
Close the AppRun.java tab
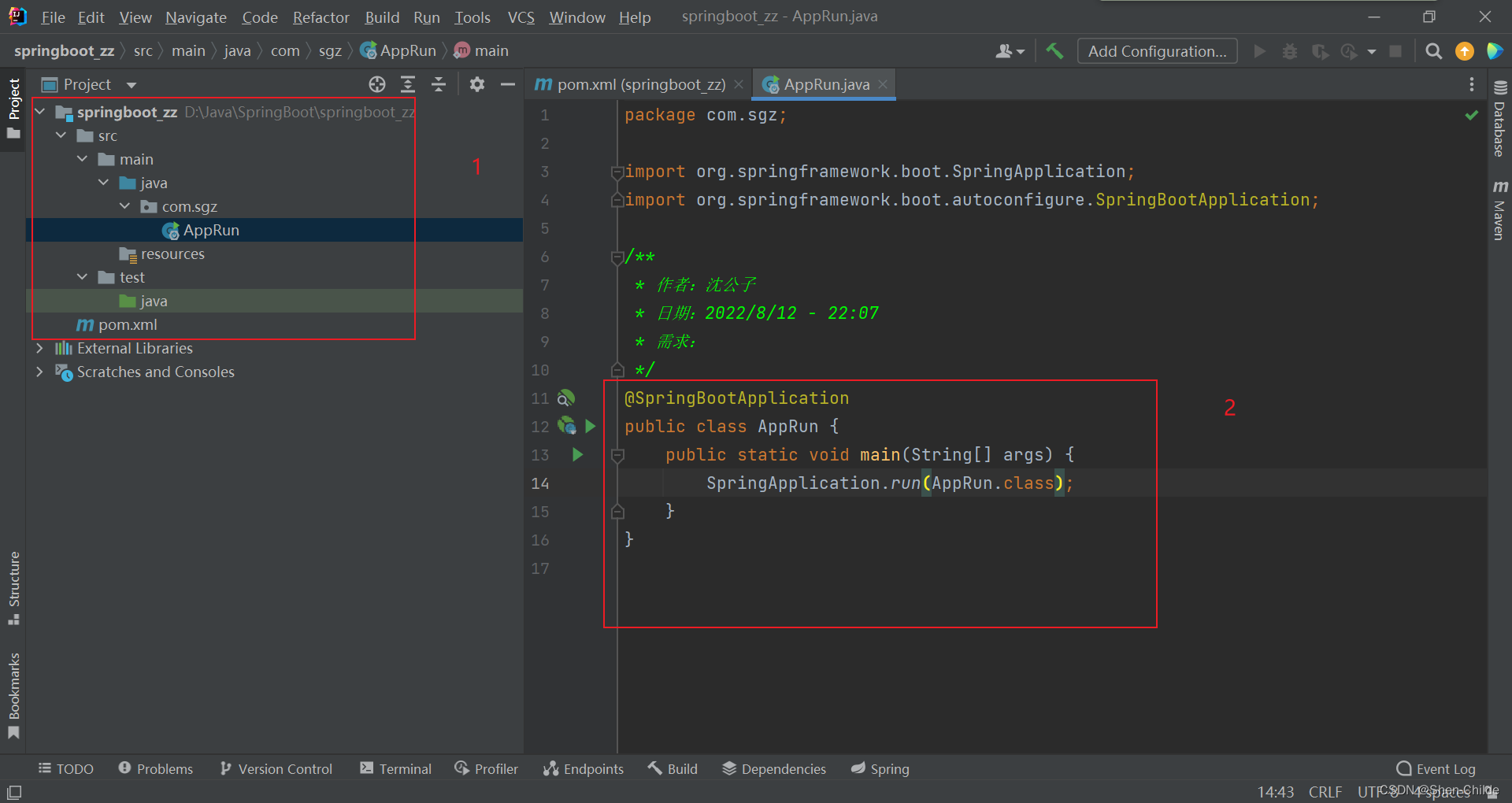(884, 84)
